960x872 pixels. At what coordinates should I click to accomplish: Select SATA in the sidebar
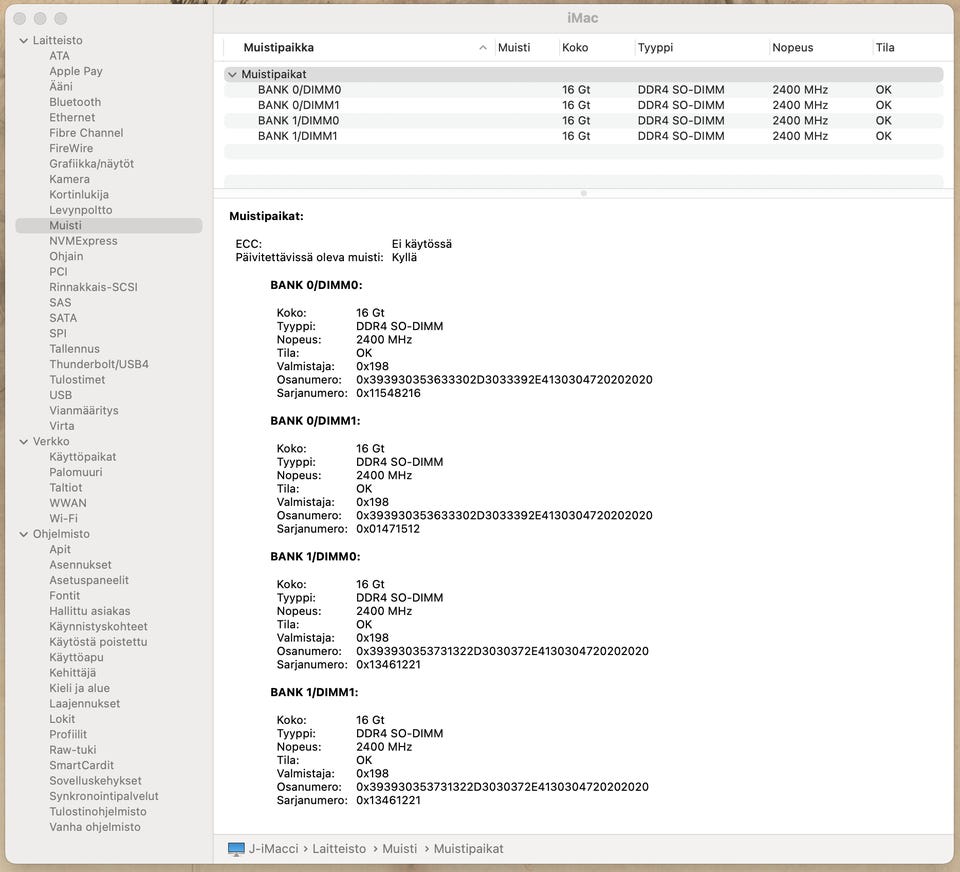63,318
